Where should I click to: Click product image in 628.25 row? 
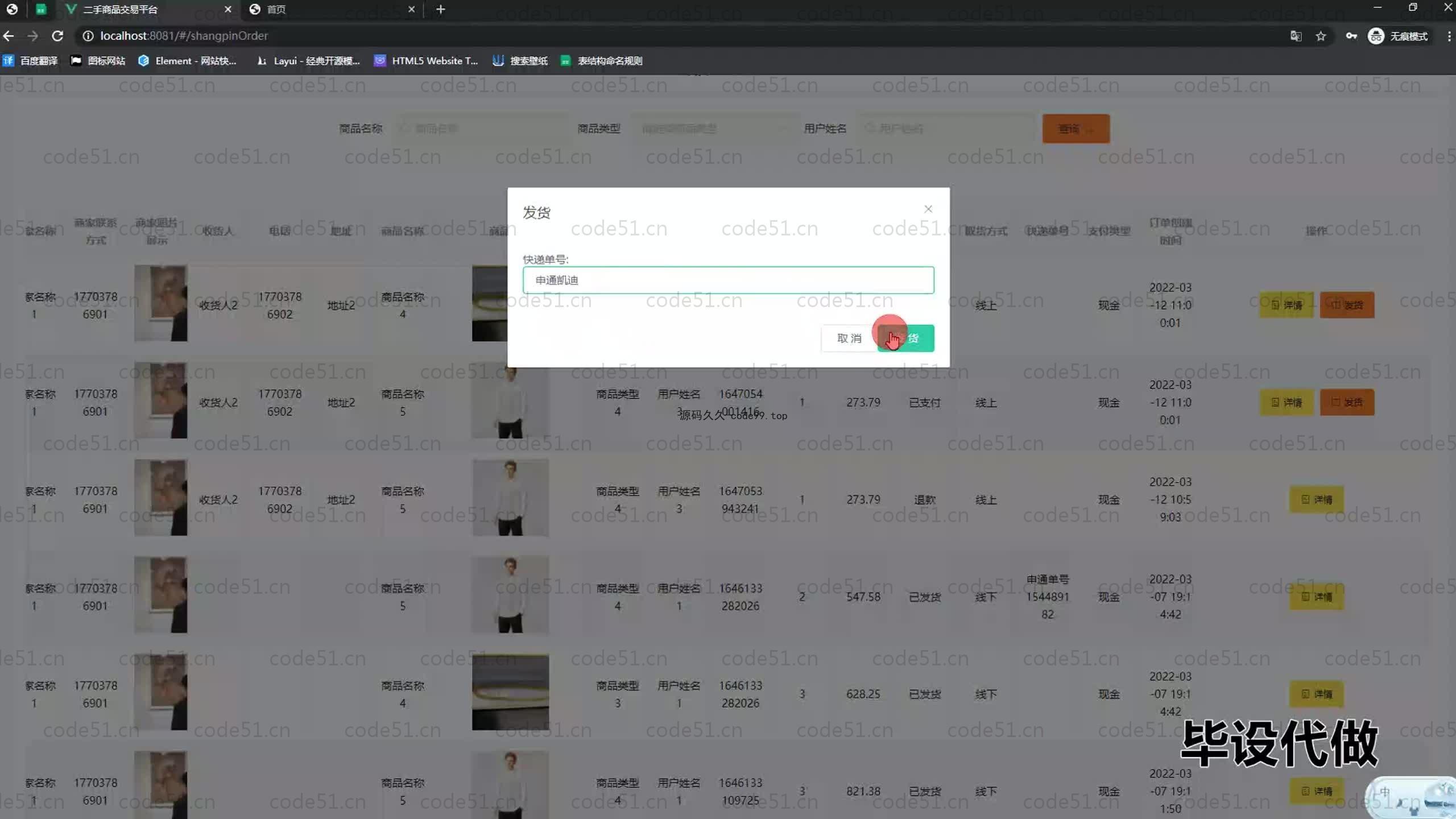tap(510, 693)
